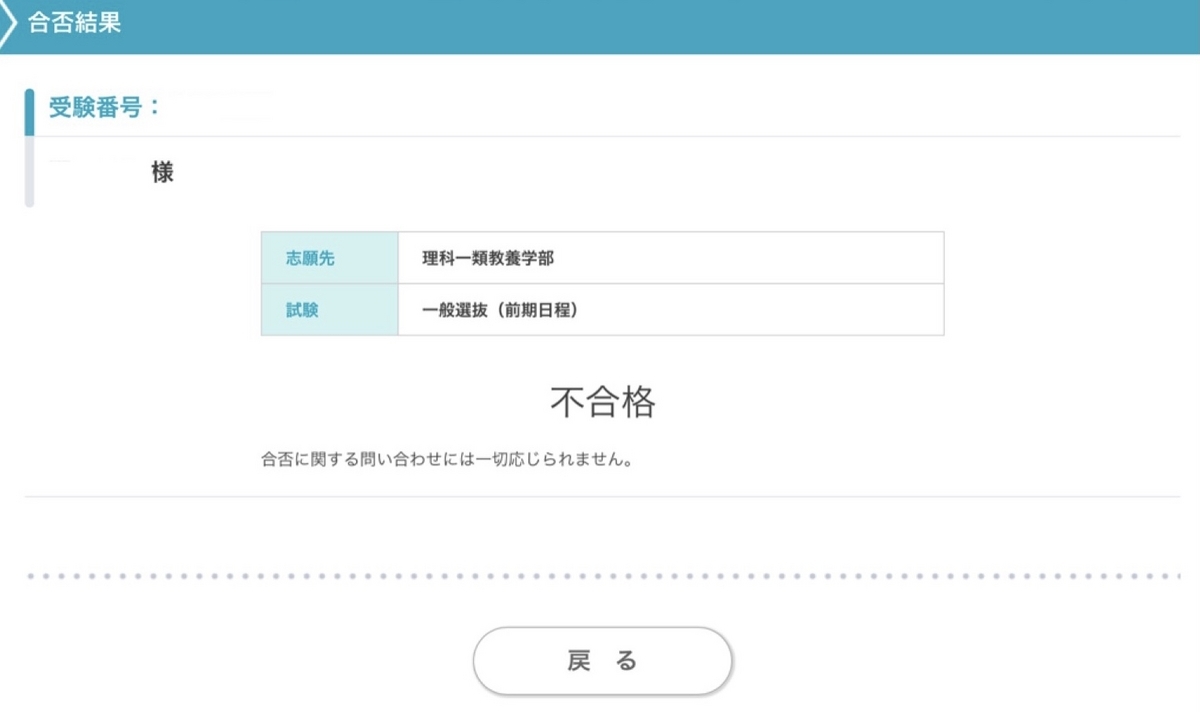Click the blue vertical accent bar by 受験番号
This screenshot has height=712, width=1200.
[x=29, y=112]
